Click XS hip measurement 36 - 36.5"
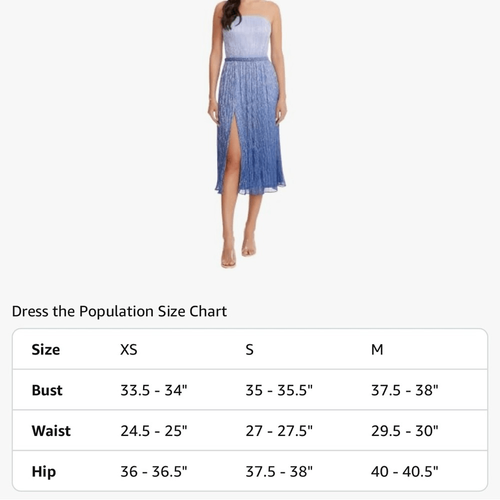The width and height of the screenshot is (500, 500). pos(154,472)
